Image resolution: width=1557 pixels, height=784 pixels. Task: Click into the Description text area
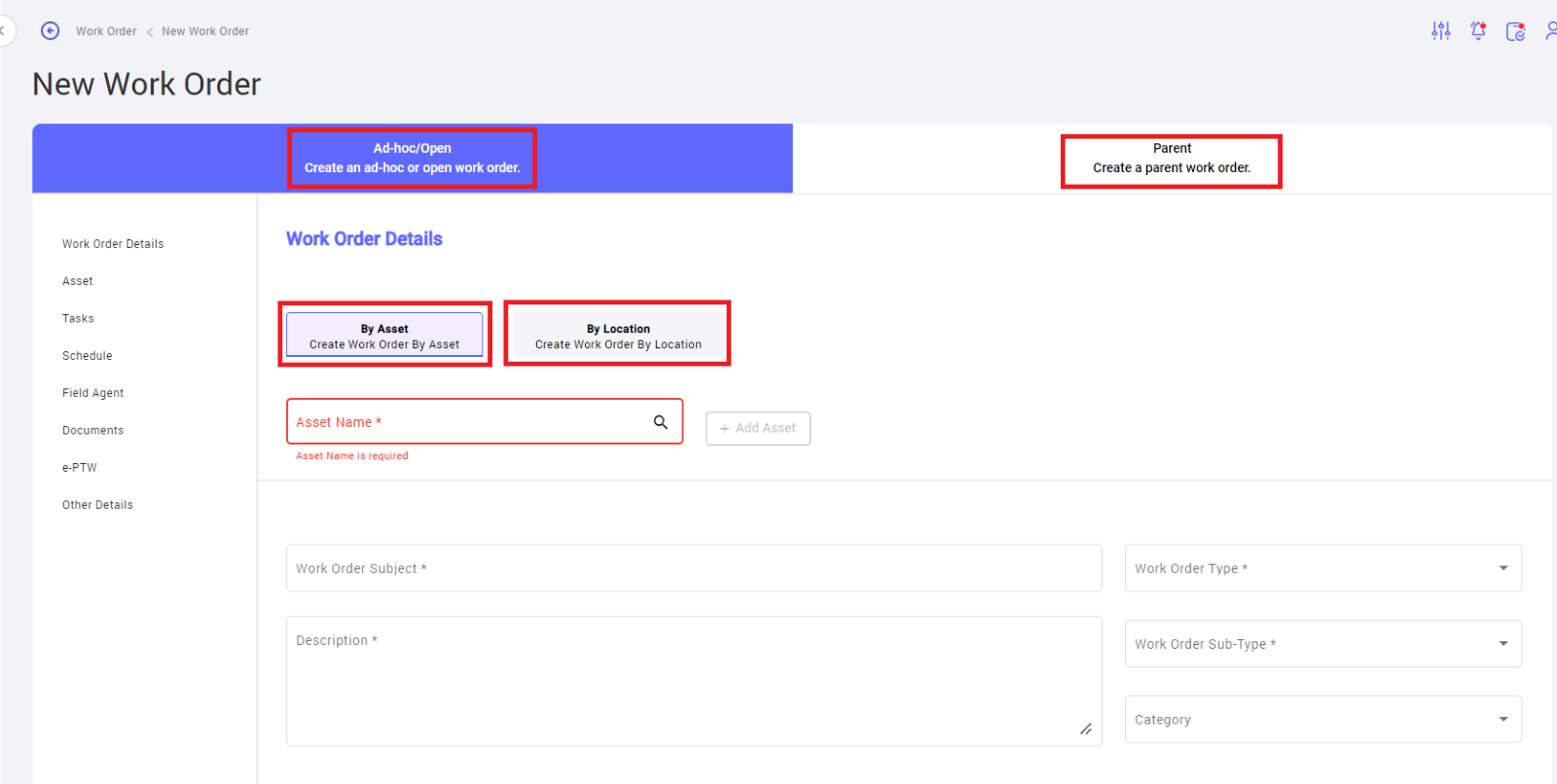tap(694, 681)
